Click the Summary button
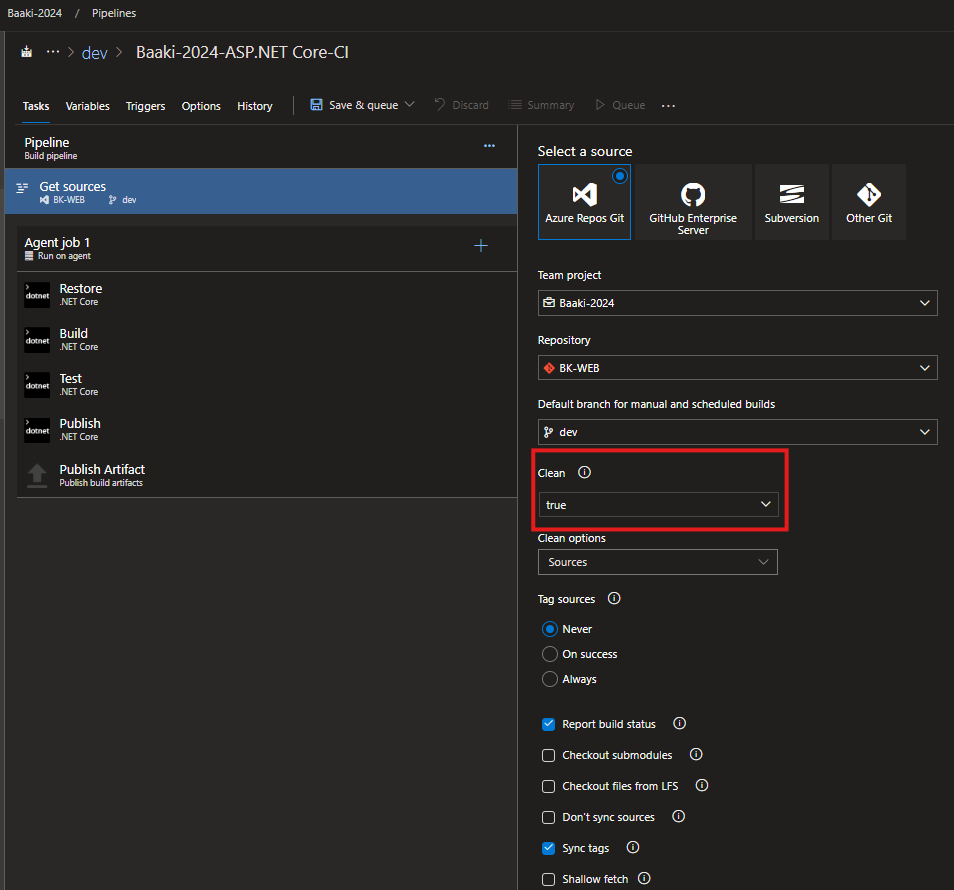Viewport: 954px width, 890px height. click(x=541, y=105)
